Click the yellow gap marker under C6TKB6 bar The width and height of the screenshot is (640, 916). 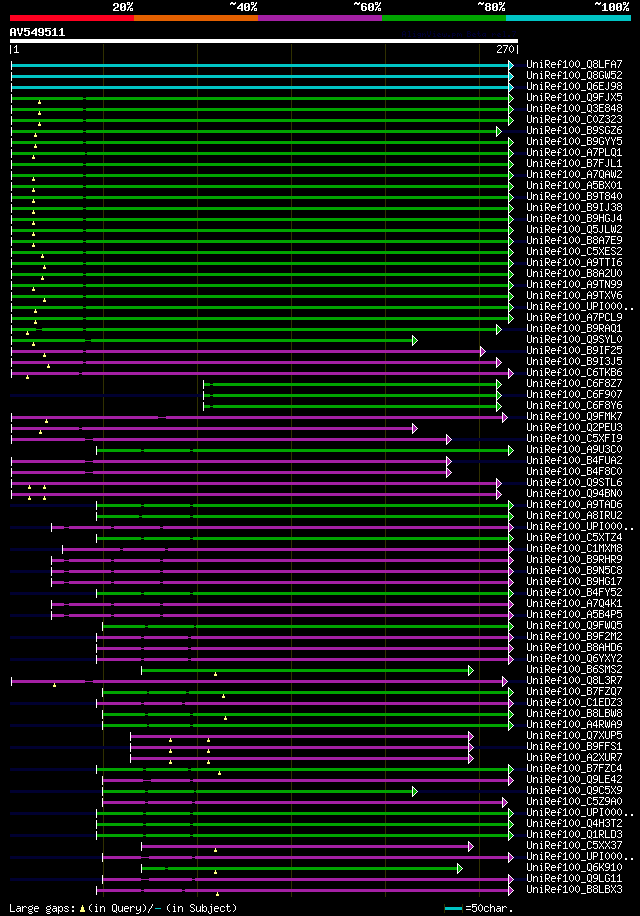(x=27, y=377)
